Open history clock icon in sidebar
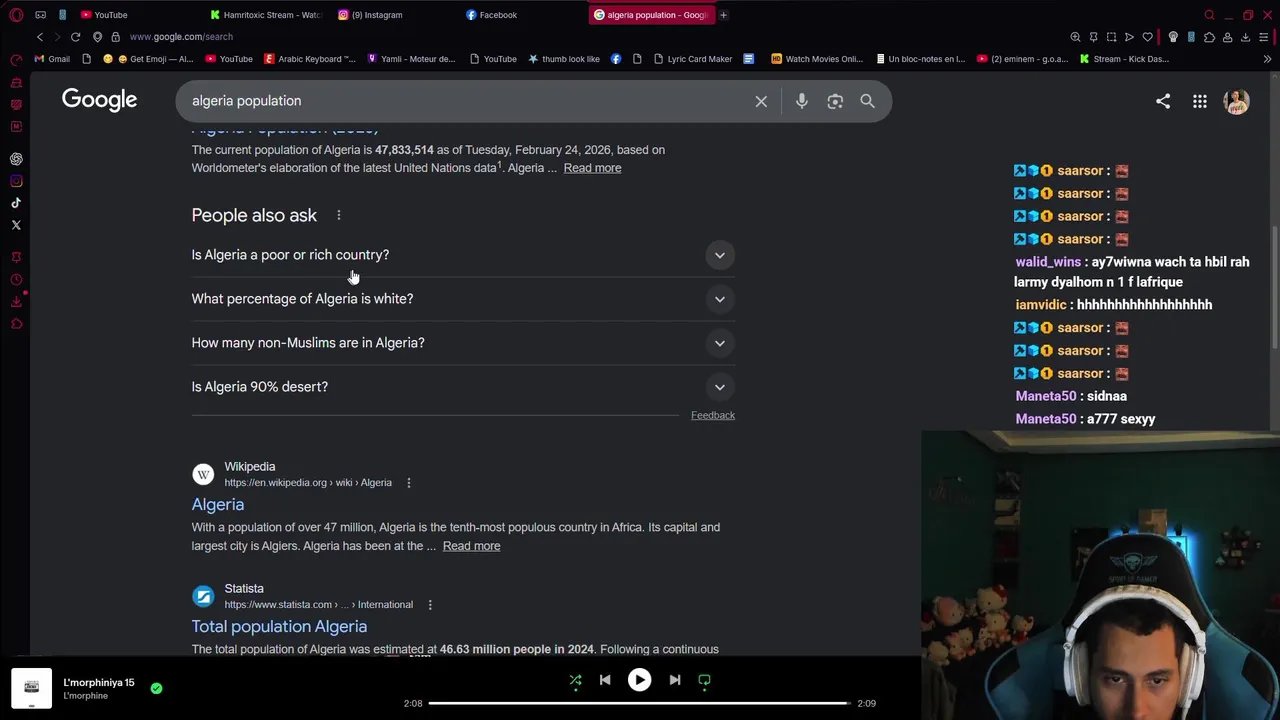The height and width of the screenshot is (720, 1280). 16,279
